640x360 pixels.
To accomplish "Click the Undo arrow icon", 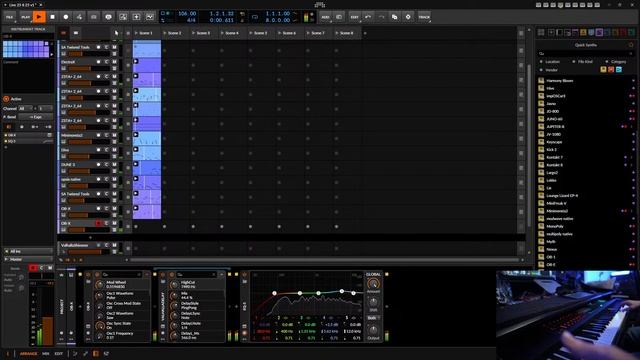I will point(368,17).
